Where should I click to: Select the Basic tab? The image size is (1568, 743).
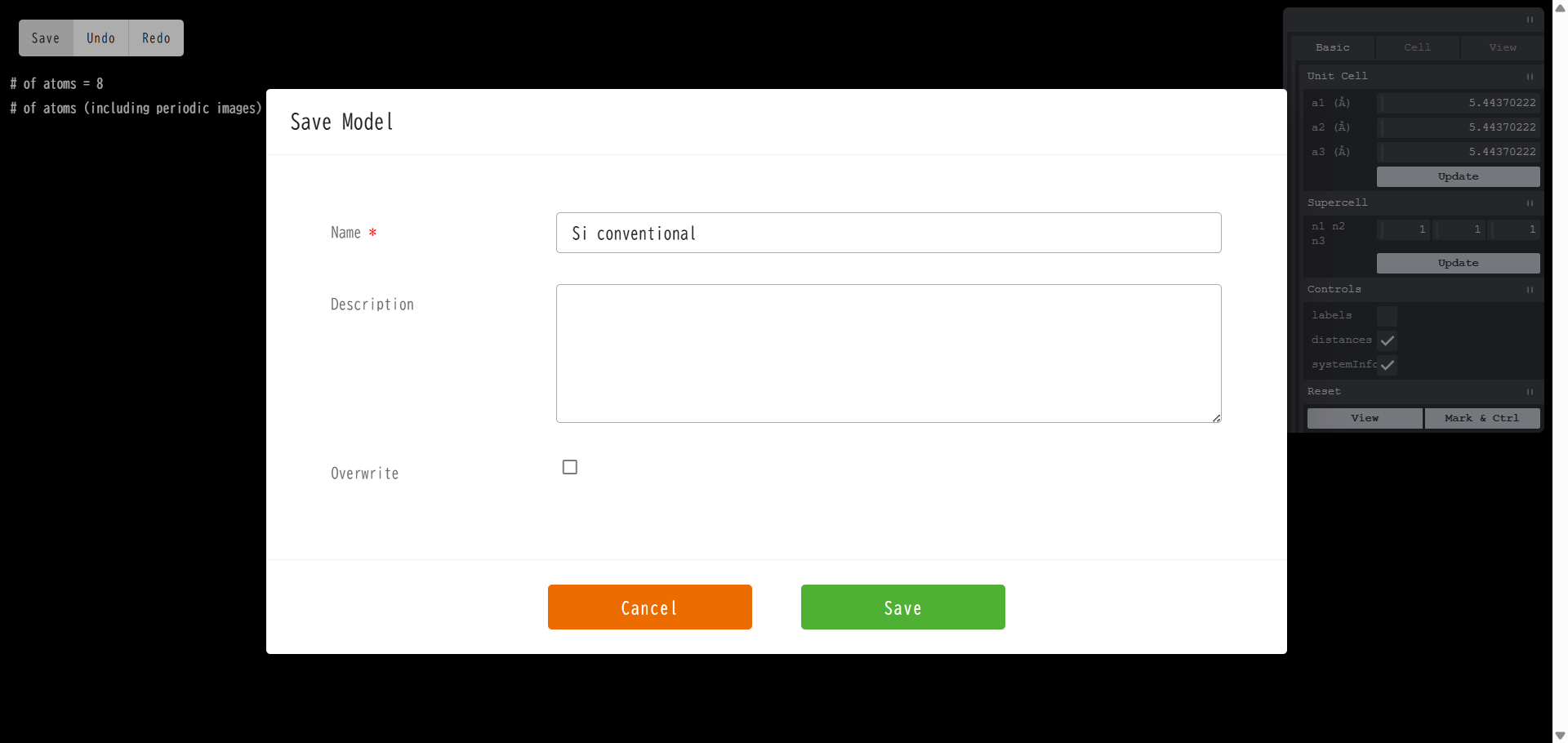(1332, 47)
